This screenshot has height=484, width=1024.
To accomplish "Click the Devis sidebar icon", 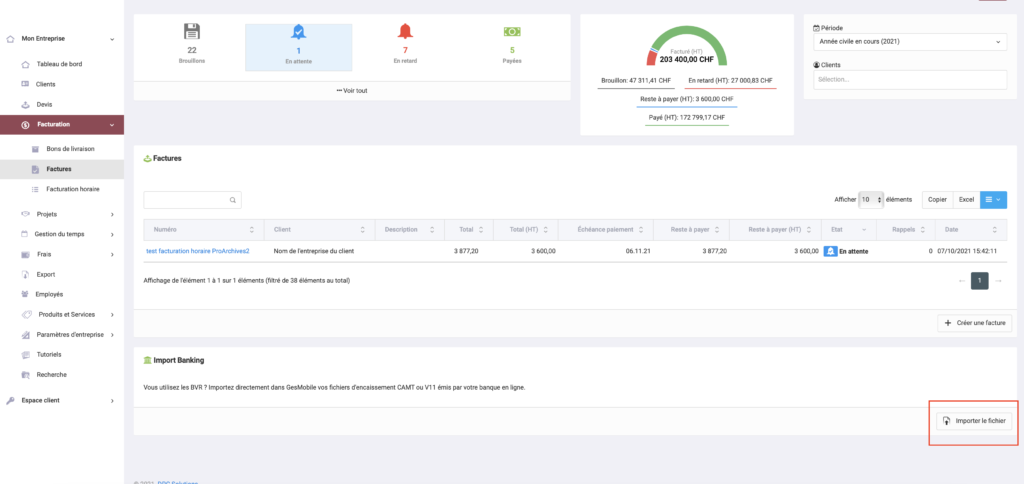I will (25, 105).
